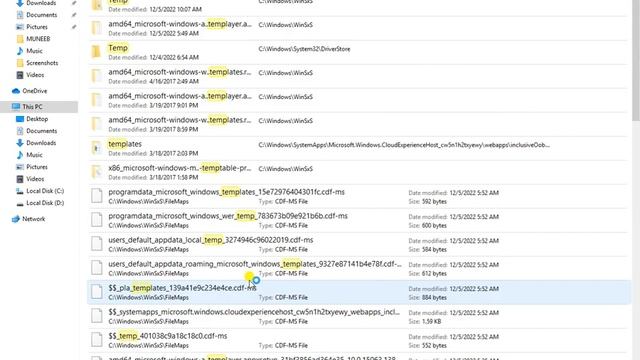Select x86_microsoft-windows-m..-temptable folder
Image resolution: width=640 pixels, height=360 pixels.
357,172
